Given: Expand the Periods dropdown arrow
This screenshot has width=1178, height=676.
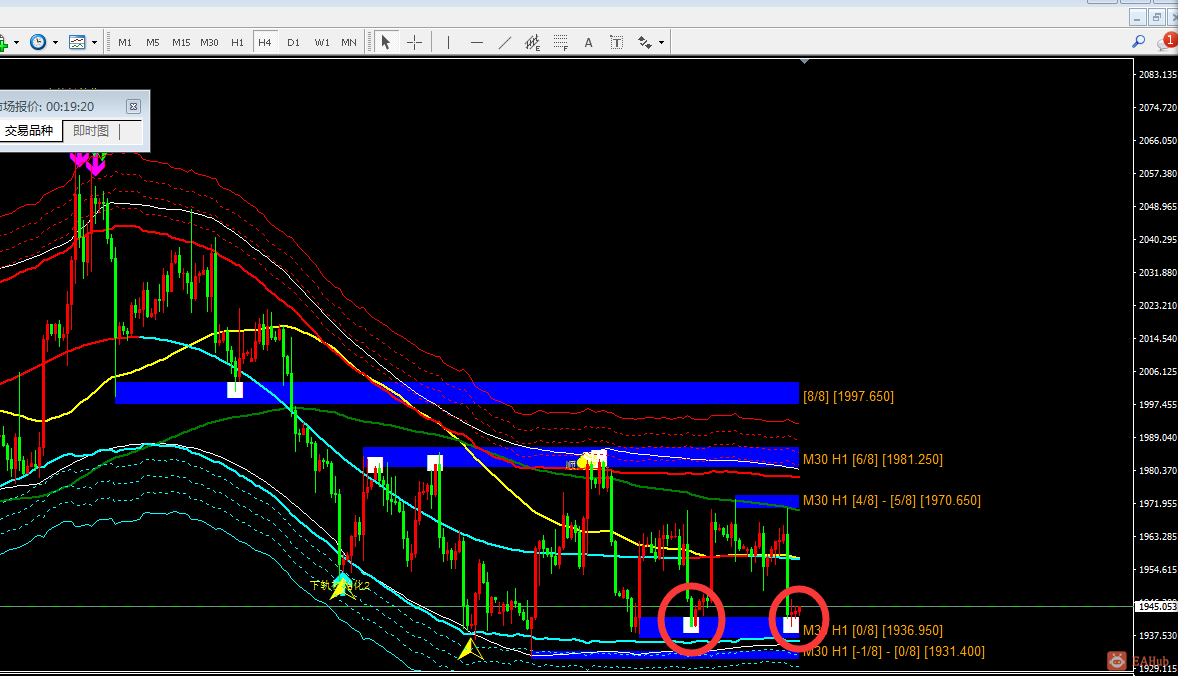Looking at the screenshot, I should click(x=56, y=43).
